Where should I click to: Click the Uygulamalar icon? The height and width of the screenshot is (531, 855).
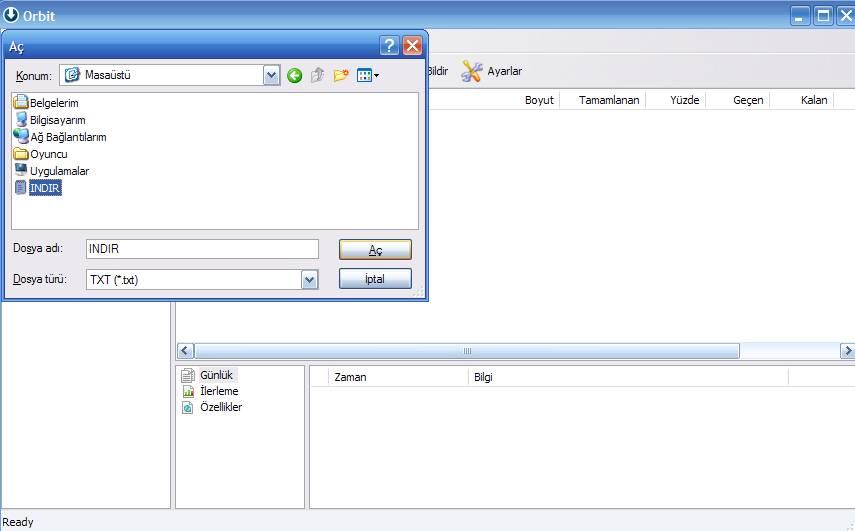(21, 170)
